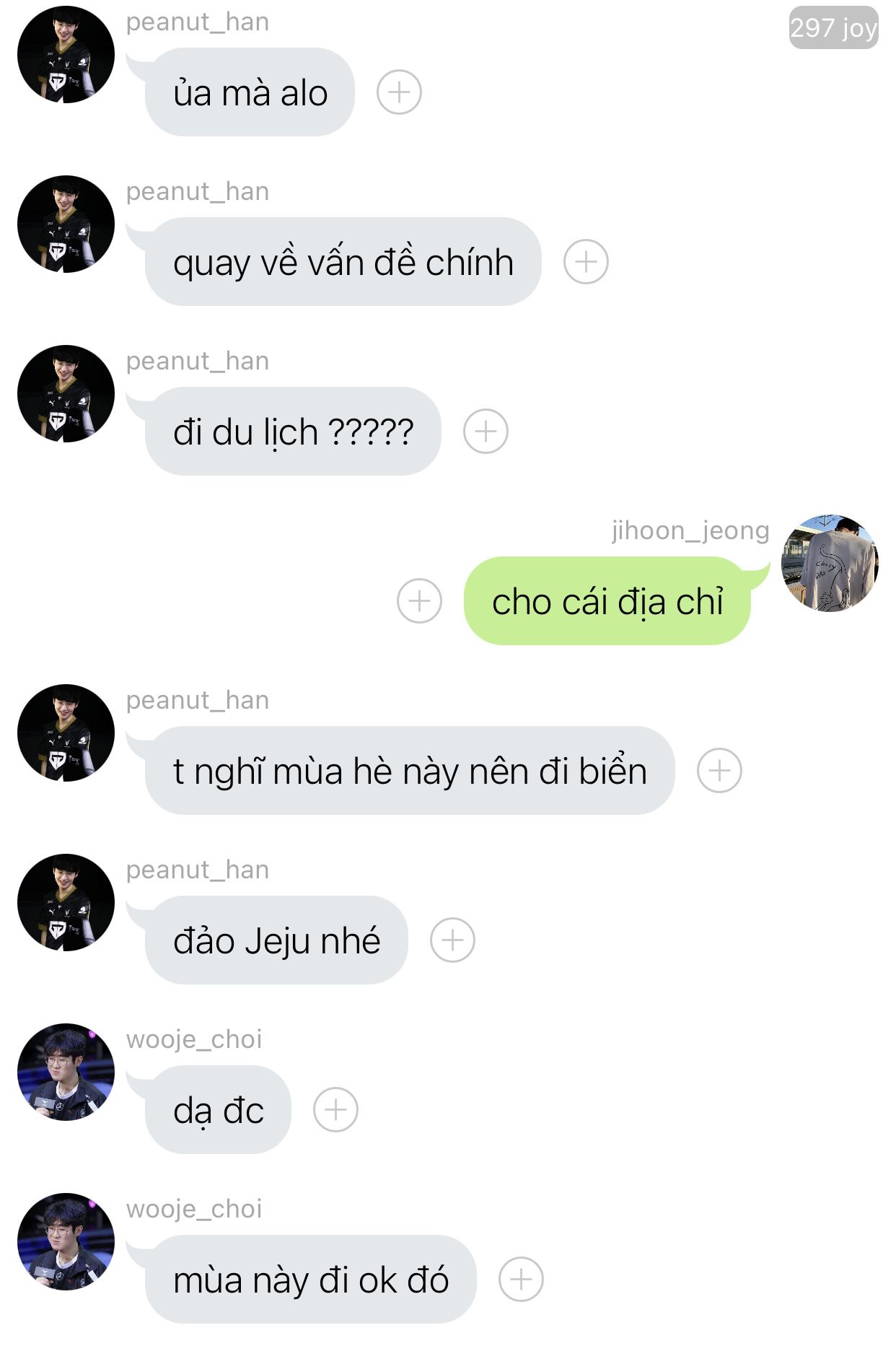The height and width of the screenshot is (1346, 896).
Task: Tap the jihoon_jeong username label
Action: (x=690, y=530)
